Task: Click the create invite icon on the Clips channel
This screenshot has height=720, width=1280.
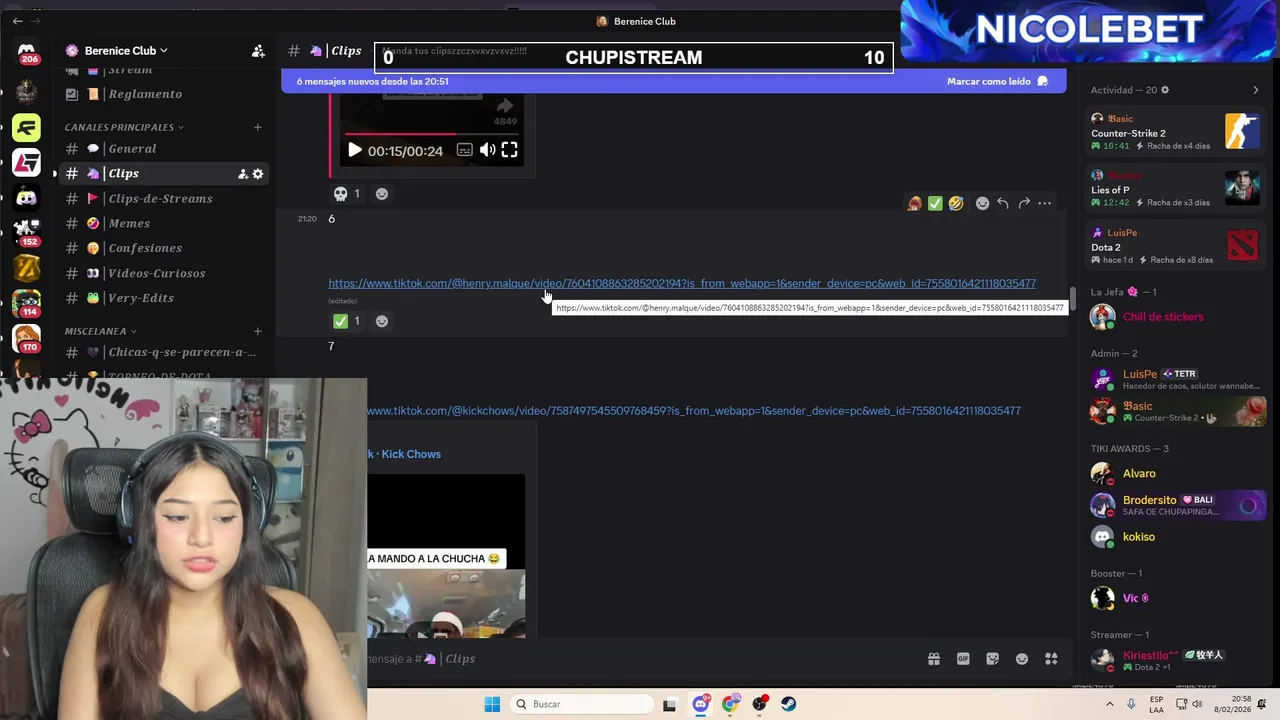Action: coord(242,174)
